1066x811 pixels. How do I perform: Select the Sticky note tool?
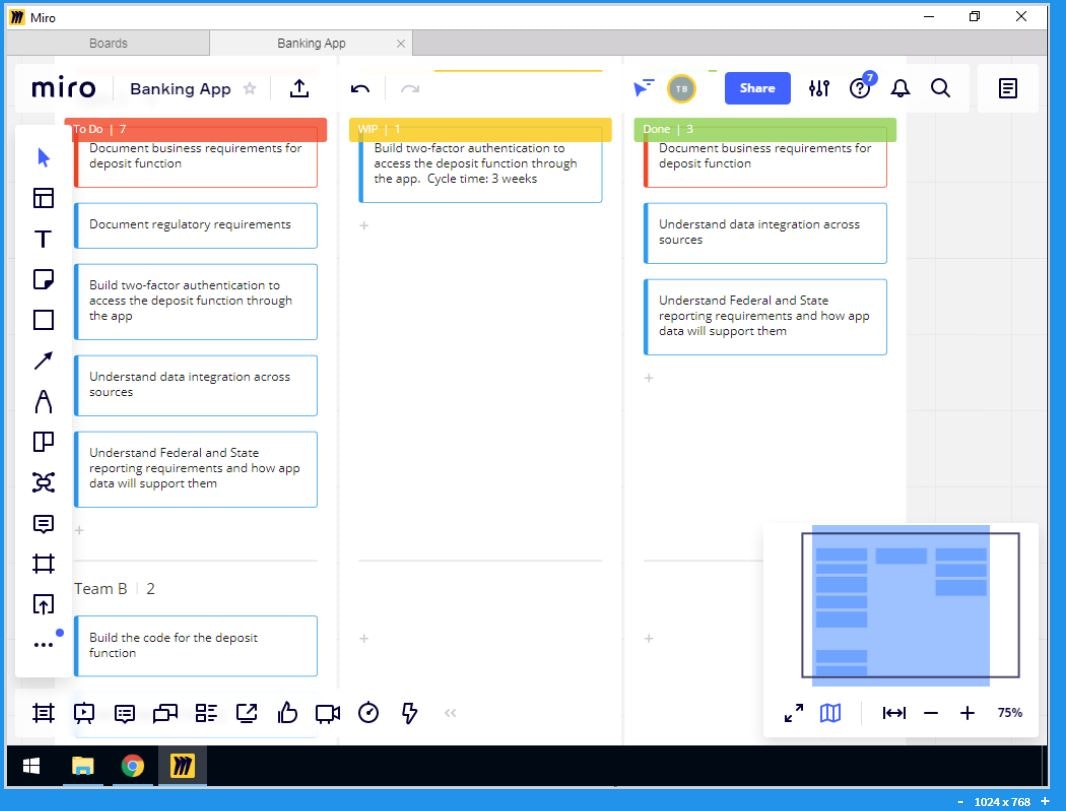(44, 279)
